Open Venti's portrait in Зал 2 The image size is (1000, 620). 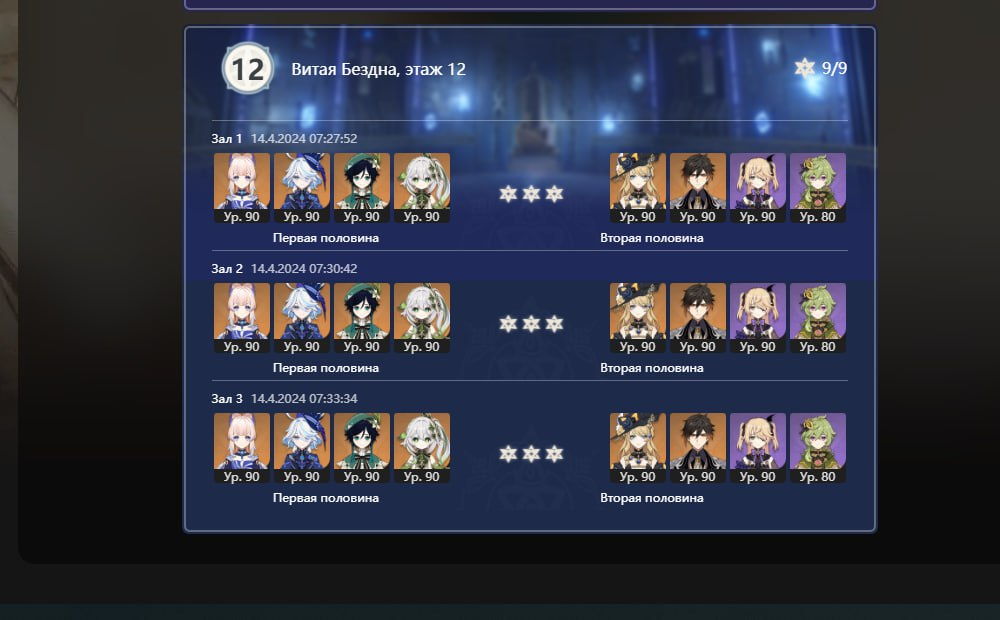[362, 318]
